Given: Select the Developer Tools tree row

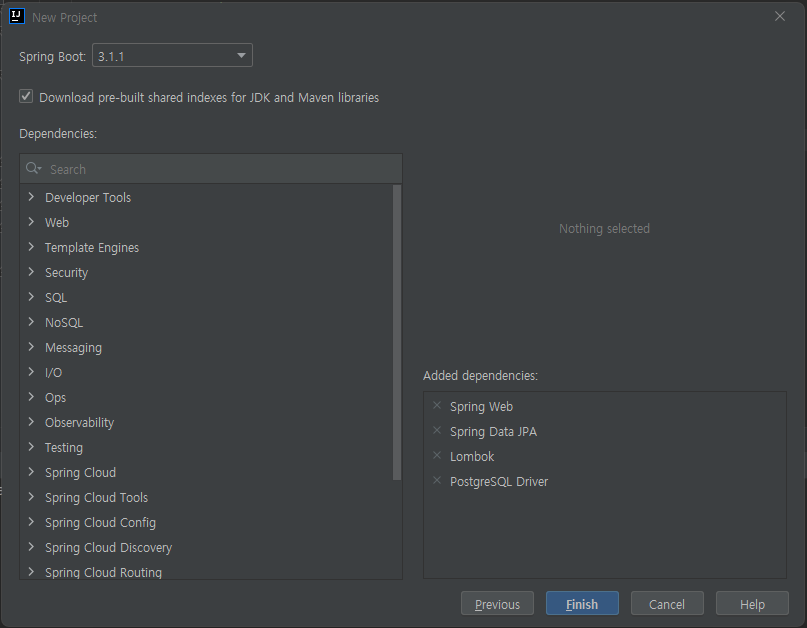Looking at the screenshot, I should (x=206, y=197).
